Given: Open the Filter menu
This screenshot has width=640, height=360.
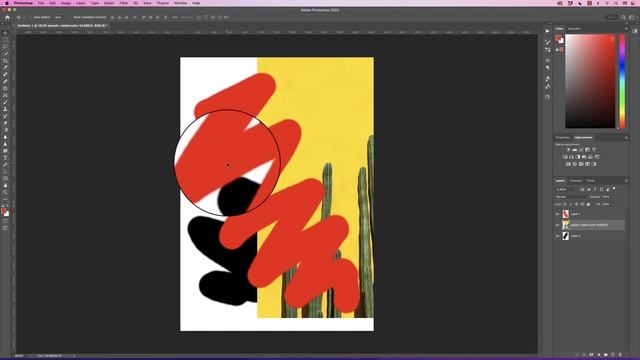Looking at the screenshot, I should 124,3.
